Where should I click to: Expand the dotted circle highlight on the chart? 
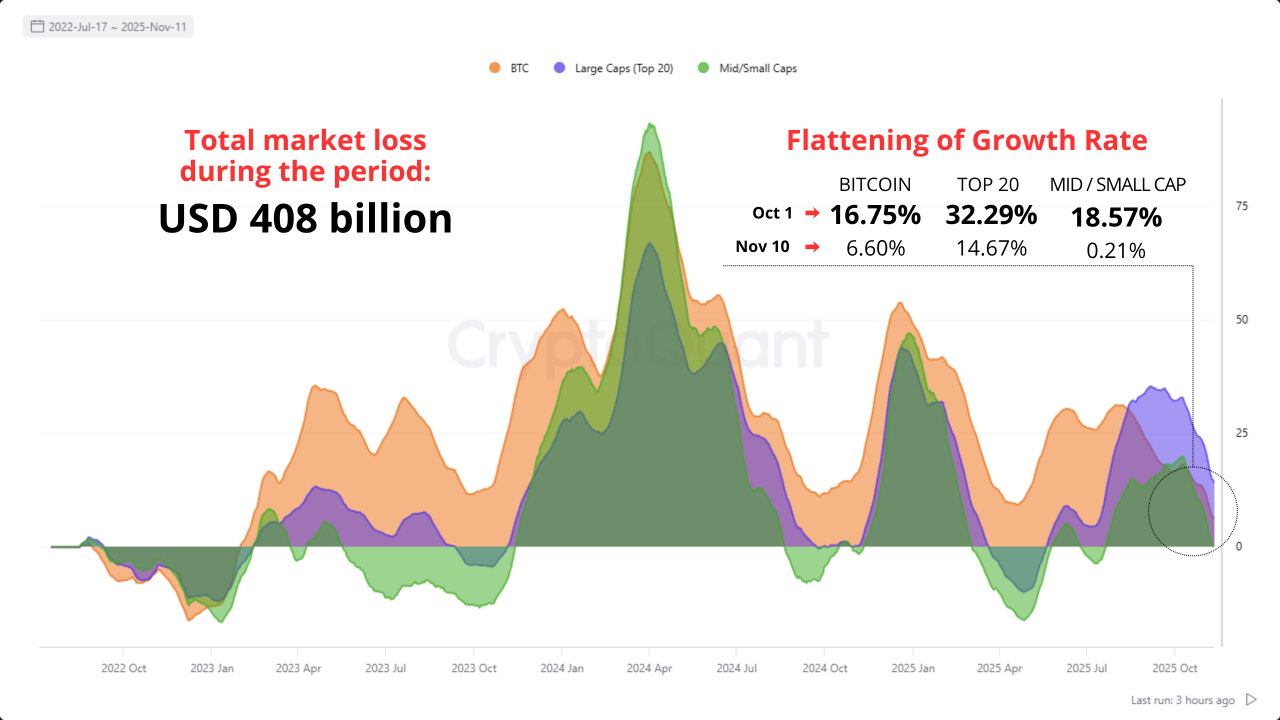pyautogui.click(x=1192, y=512)
